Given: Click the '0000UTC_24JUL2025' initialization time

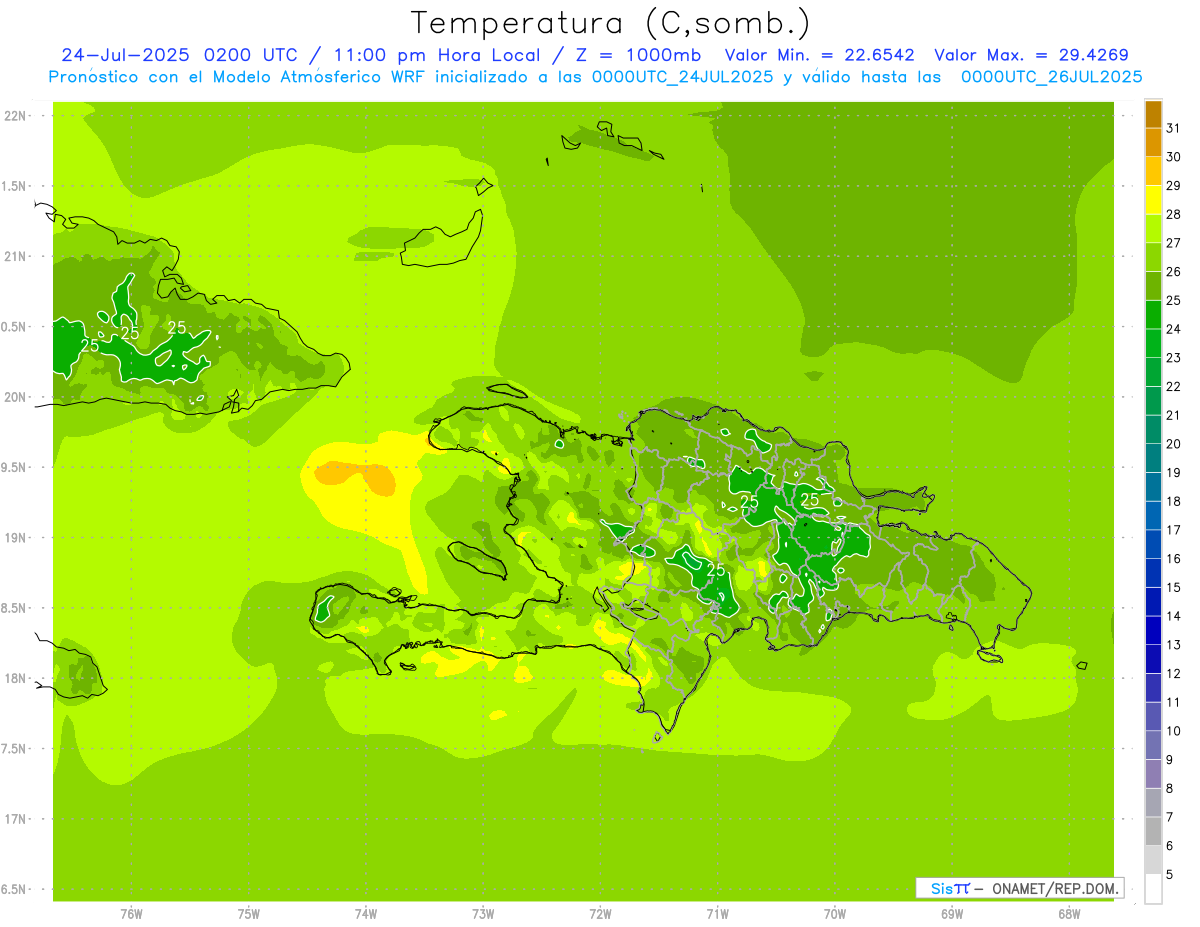Looking at the screenshot, I should [x=683, y=77].
